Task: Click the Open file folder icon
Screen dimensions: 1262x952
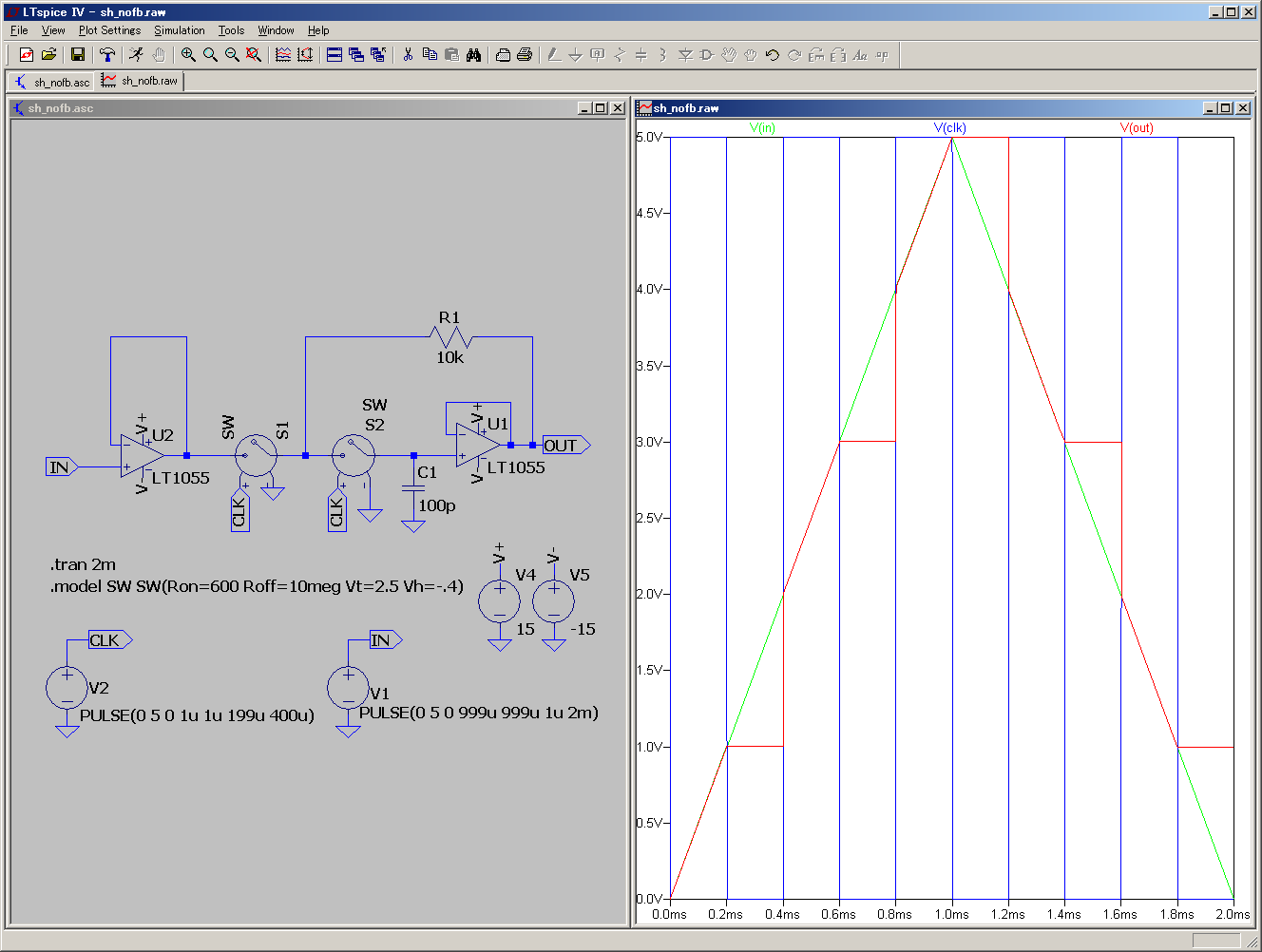Action: pos(48,55)
